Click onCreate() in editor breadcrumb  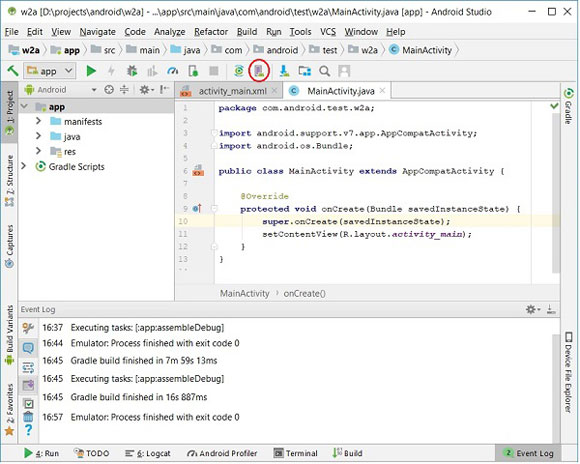click(x=304, y=294)
